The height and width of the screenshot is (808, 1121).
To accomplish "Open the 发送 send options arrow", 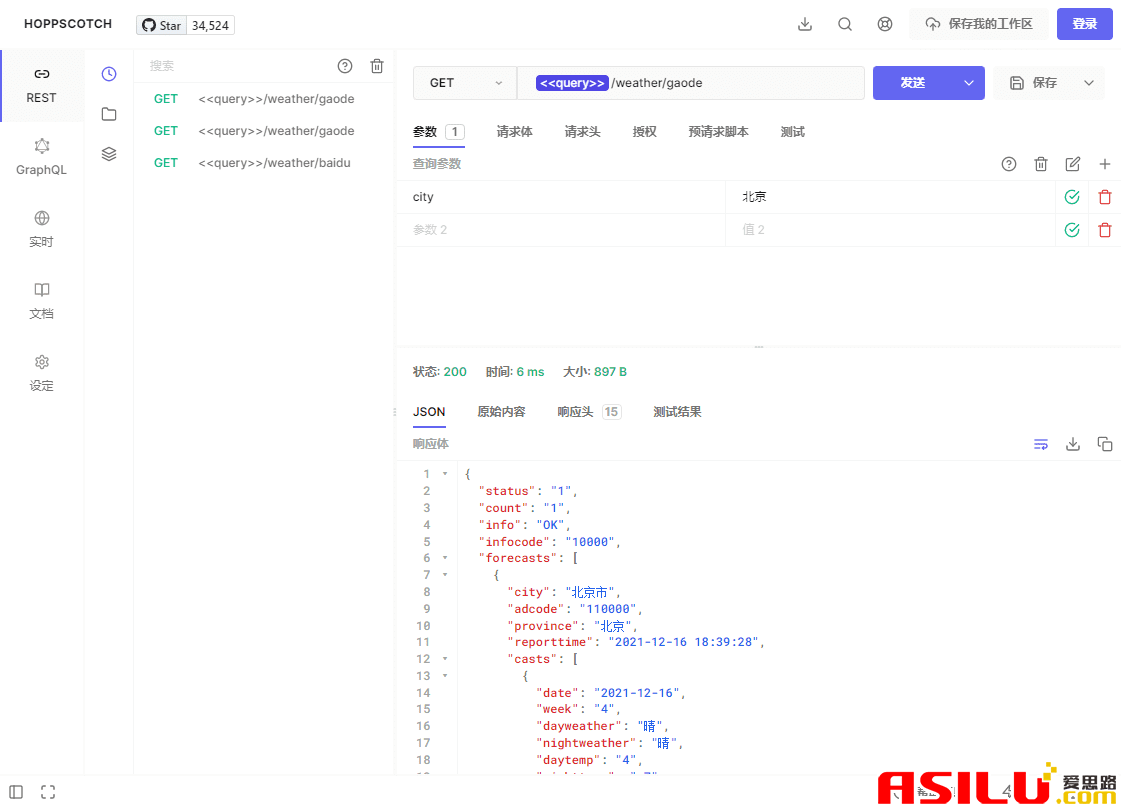I will pos(969,83).
